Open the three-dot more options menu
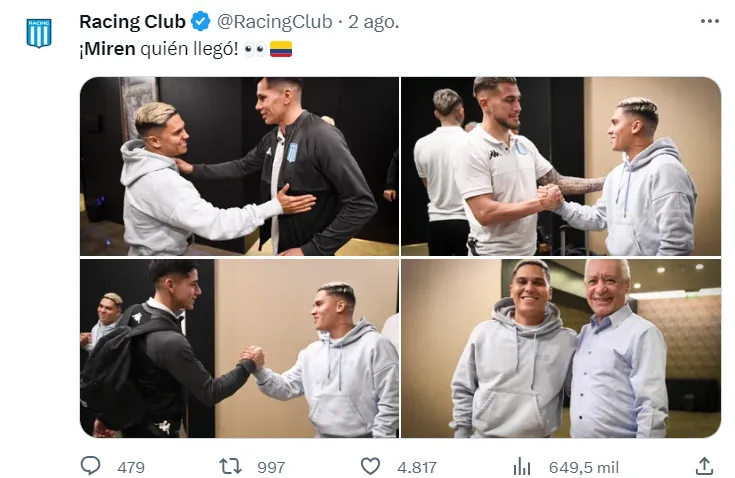735x478 pixels. (x=709, y=21)
